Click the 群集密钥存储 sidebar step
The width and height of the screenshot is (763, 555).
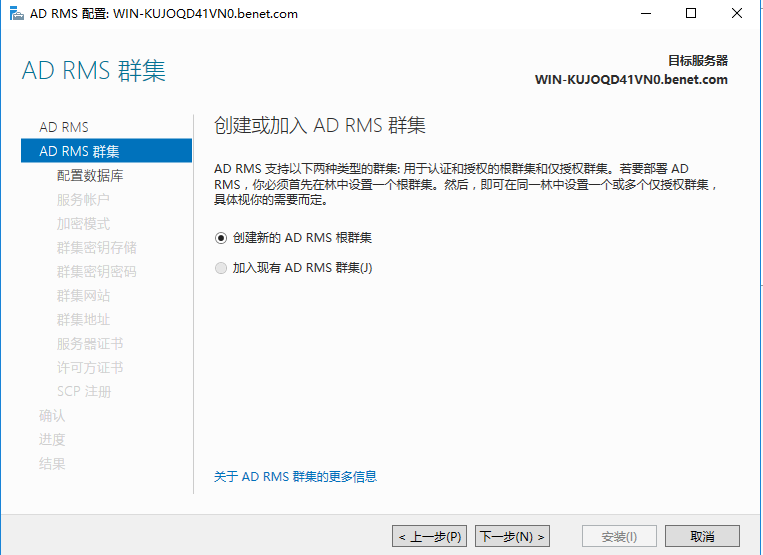[x=96, y=248]
